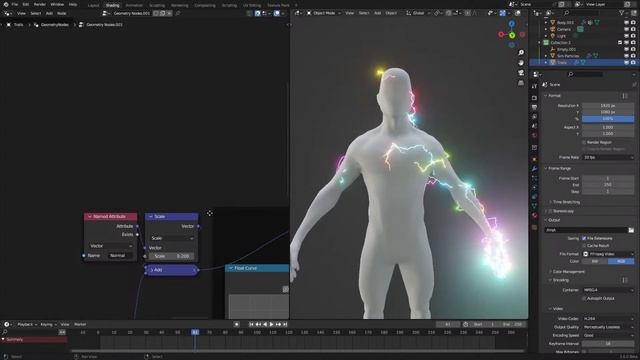The image size is (640, 360).
Task: Open the Frame Rate dropdown
Action: coord(608,158)
